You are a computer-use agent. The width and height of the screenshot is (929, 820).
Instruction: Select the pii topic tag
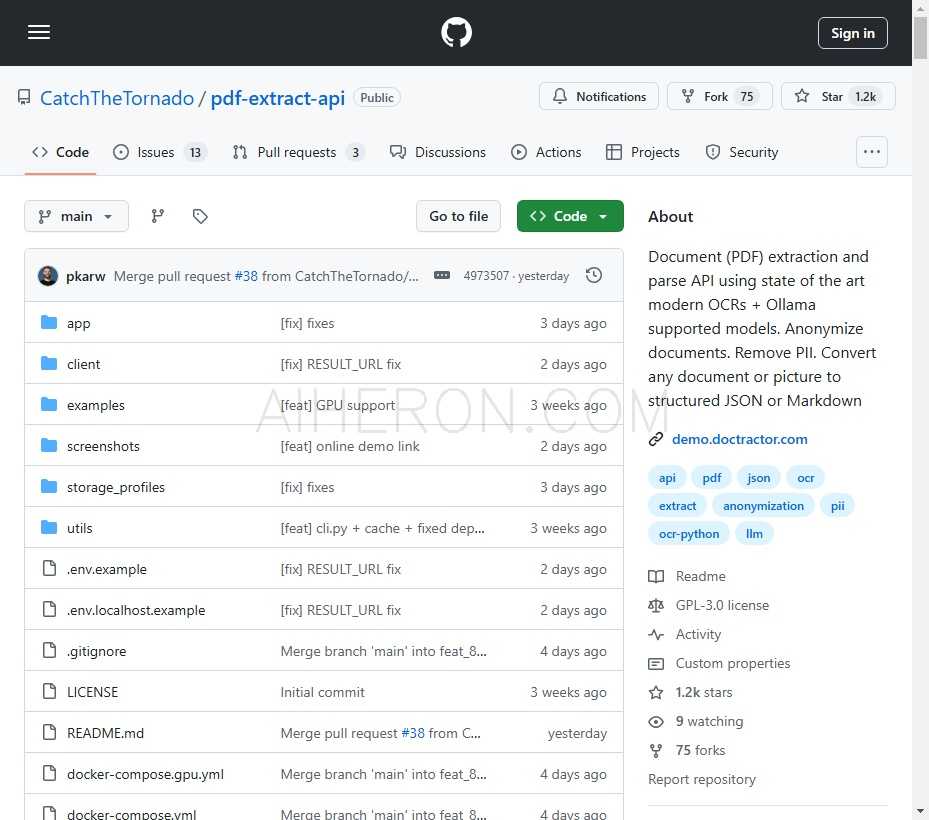tap(837, 505)
